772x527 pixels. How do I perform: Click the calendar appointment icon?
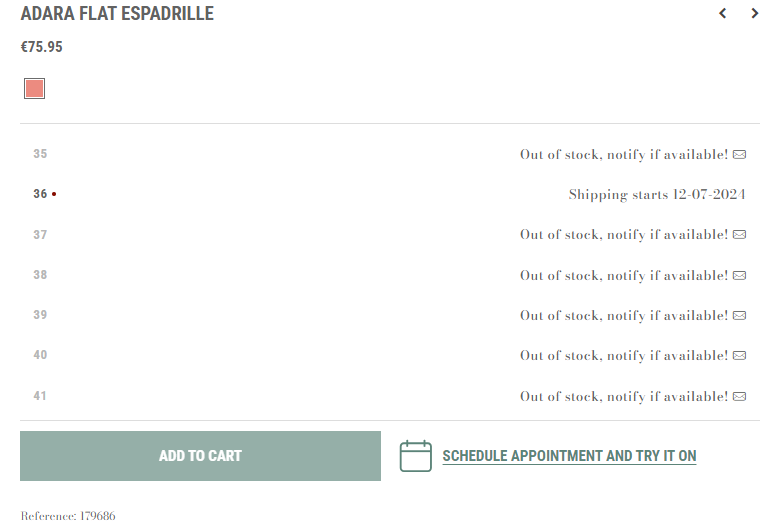pos(416,456)
